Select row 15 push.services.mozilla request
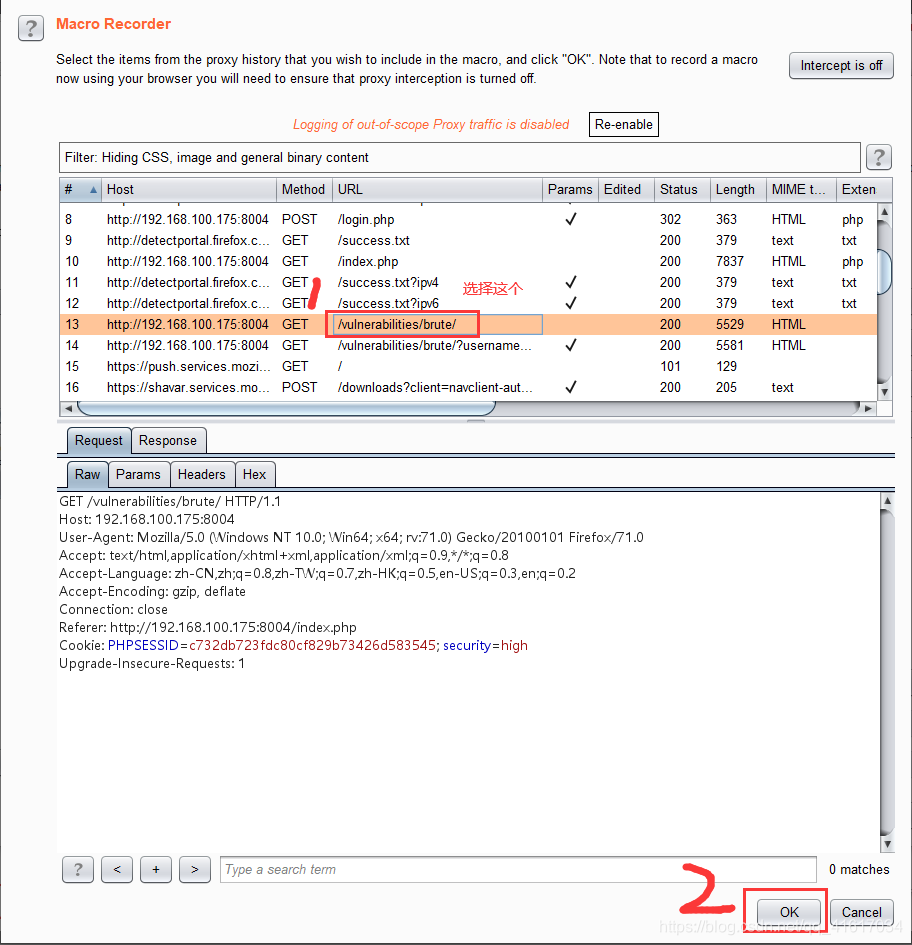The width and height of the screenshot is (912, 945). click(x=468, y=366)
